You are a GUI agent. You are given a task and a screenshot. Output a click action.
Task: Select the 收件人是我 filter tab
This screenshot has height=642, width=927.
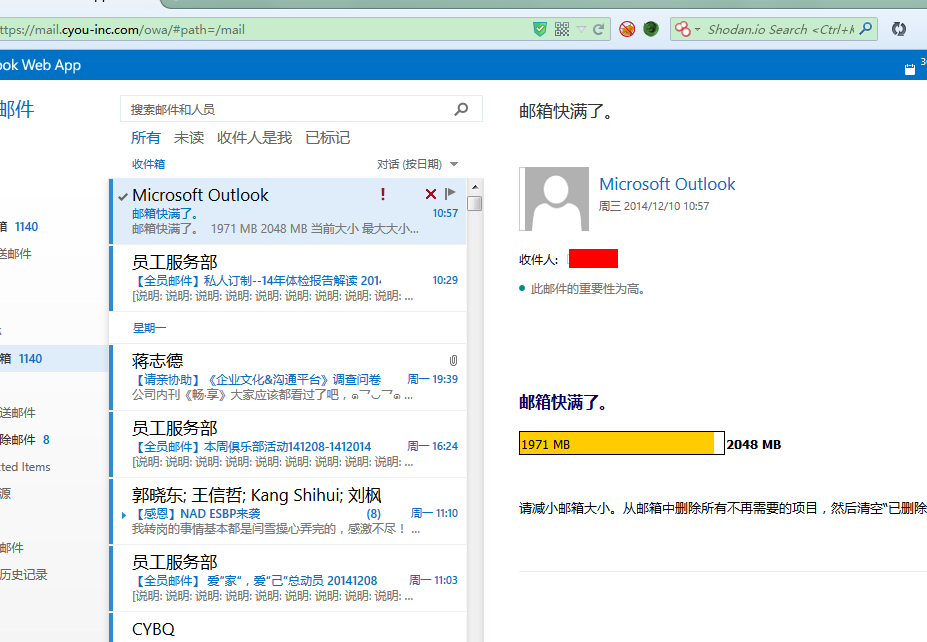(254, 138)
